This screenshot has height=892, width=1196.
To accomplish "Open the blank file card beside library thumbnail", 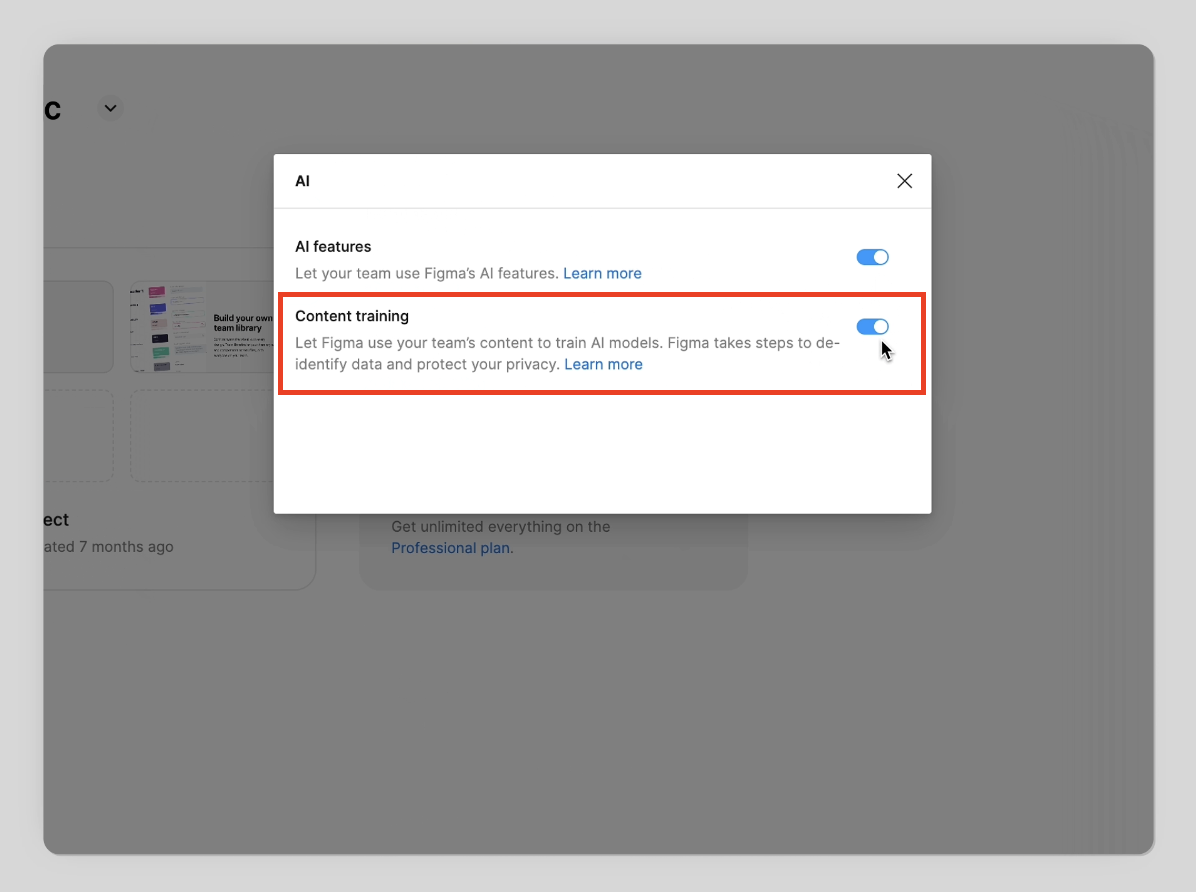I will [x=78, y=327].
